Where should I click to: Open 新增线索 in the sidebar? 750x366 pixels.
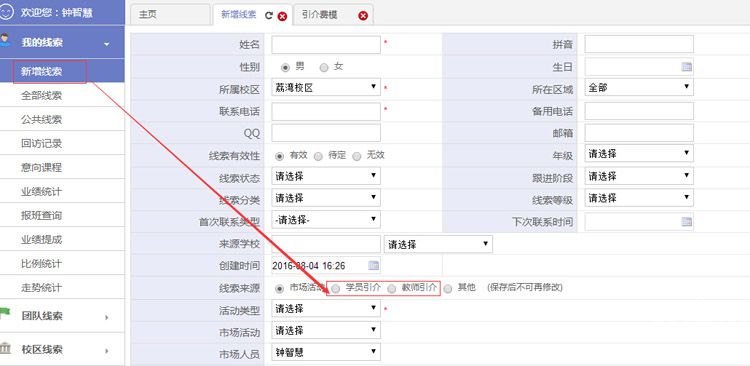click(x=62, y=71)
